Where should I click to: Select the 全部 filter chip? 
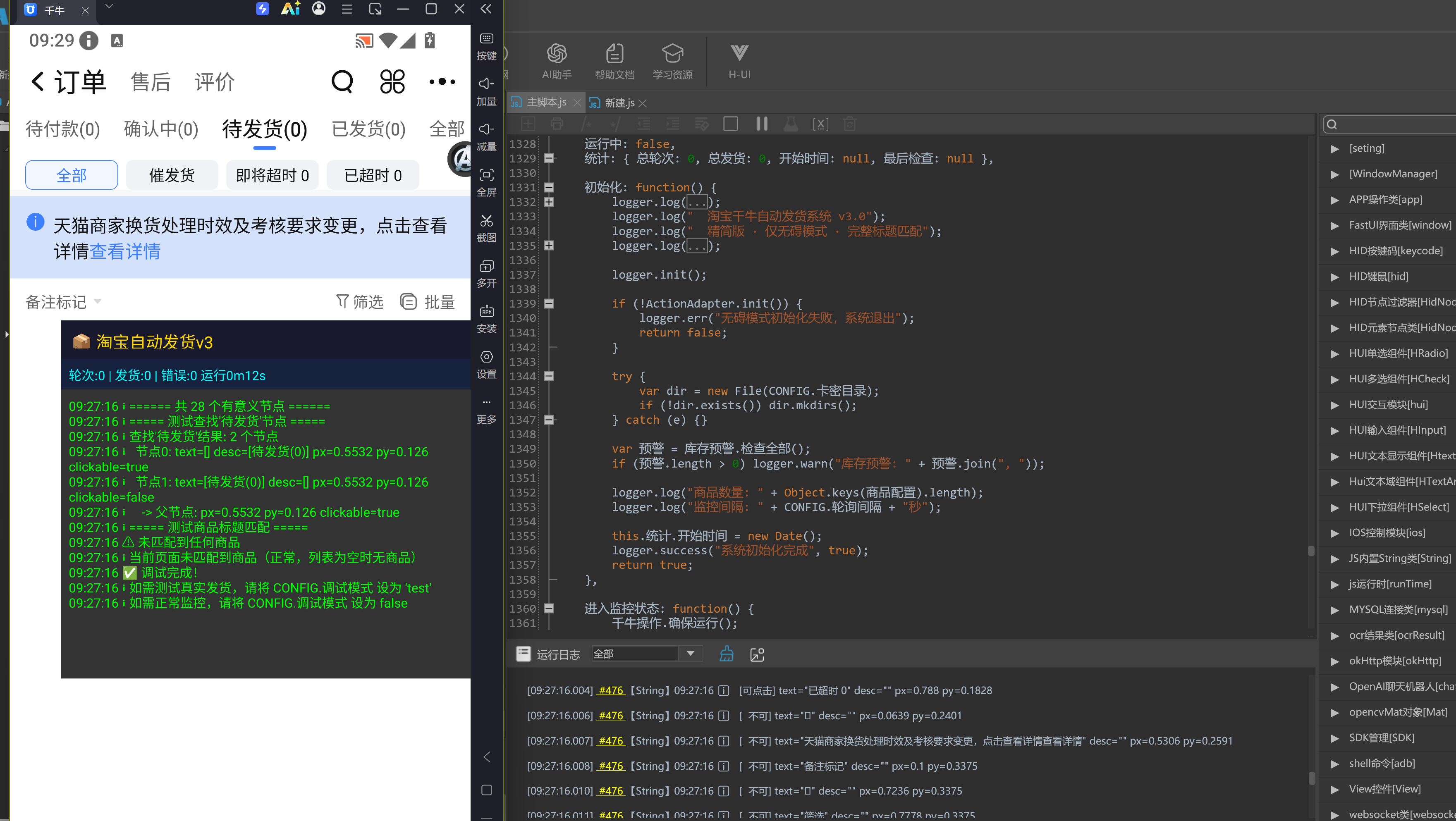(72, 175)
